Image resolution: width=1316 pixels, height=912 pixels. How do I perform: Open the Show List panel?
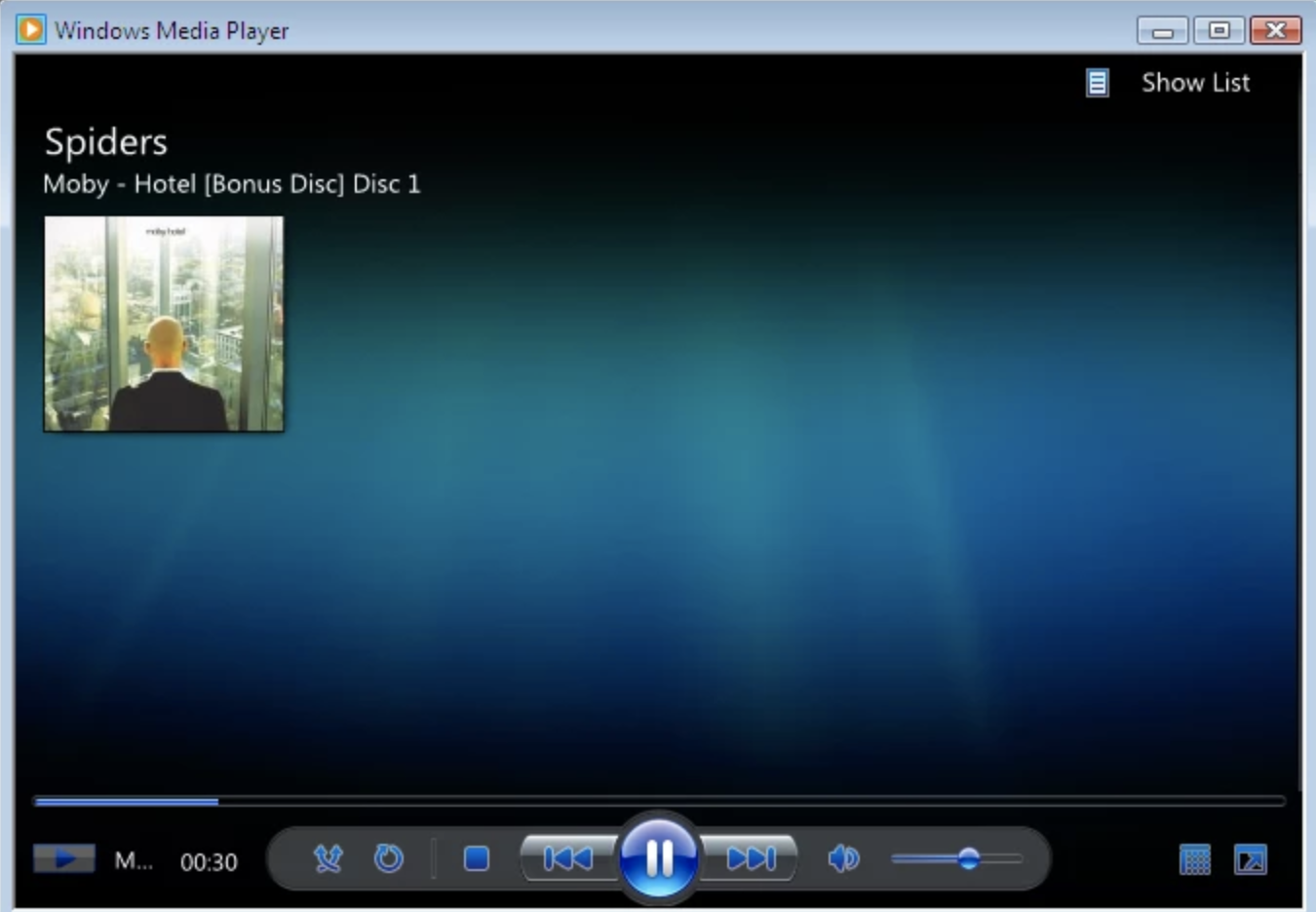[1195, 83]
